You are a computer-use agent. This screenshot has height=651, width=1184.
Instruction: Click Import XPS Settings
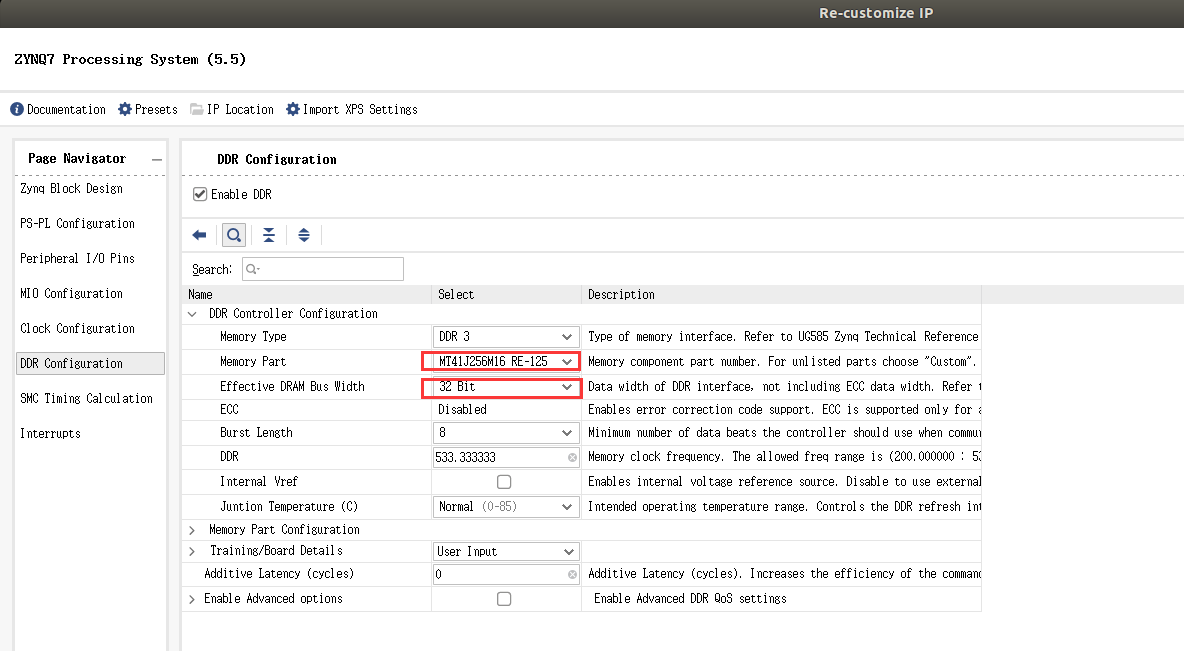(352, 109)
